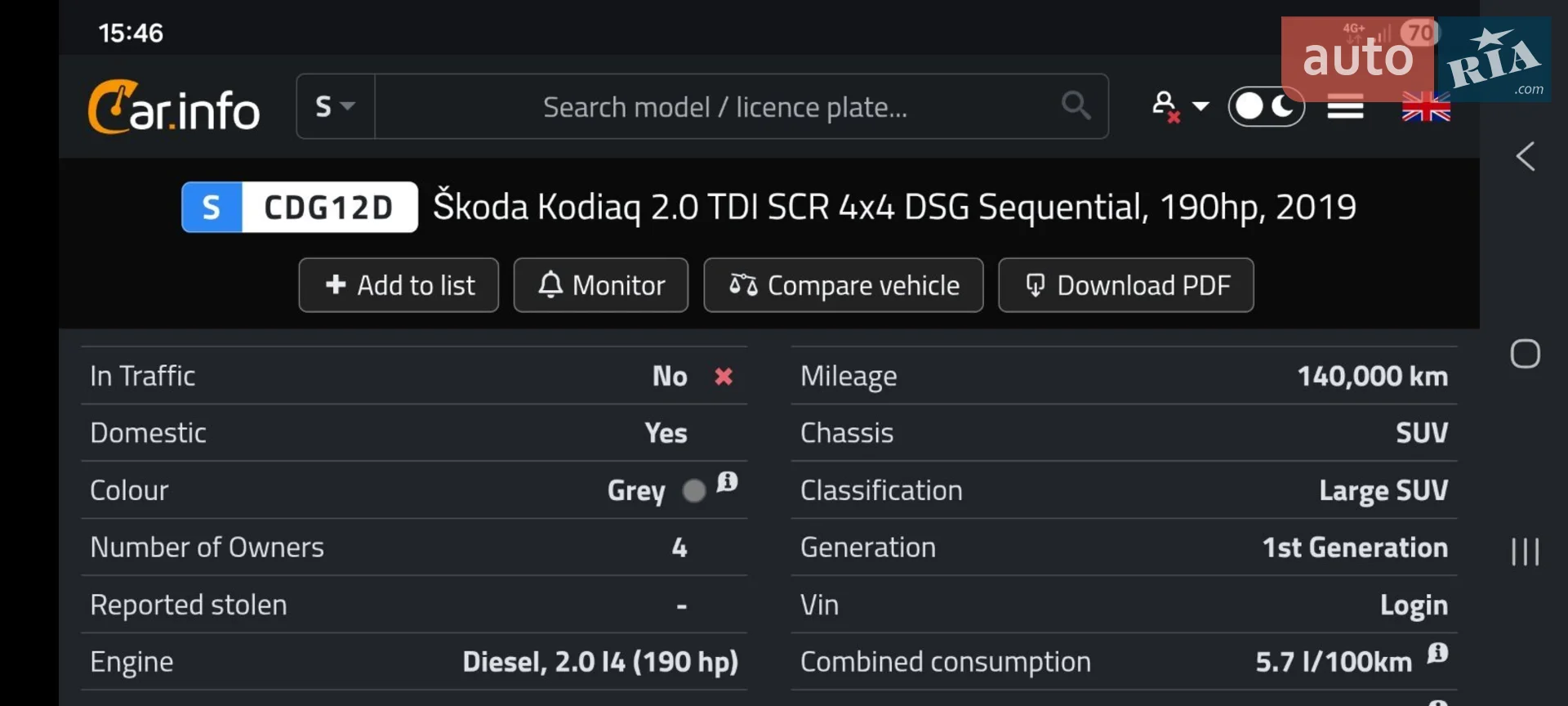Viewport: 1568px width, 706px height.
Task: Open the colour info icon
Action: [x=727, y=482]
